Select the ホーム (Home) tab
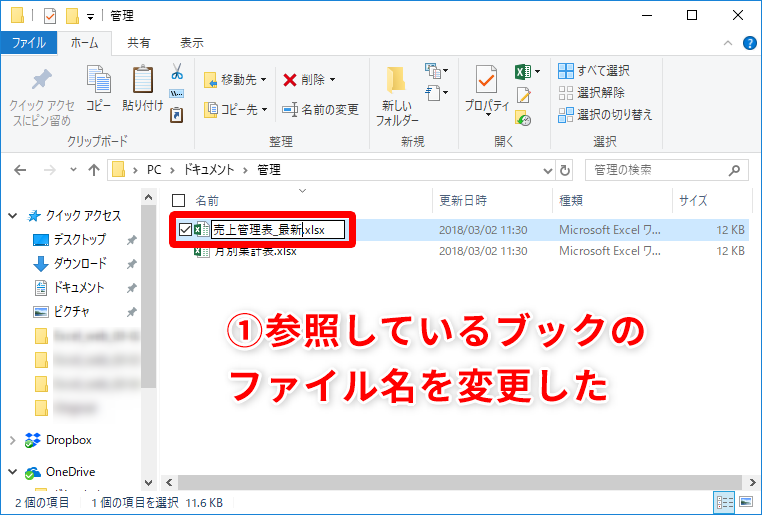The height and width of the screenshot is (515, 762). 85,43
